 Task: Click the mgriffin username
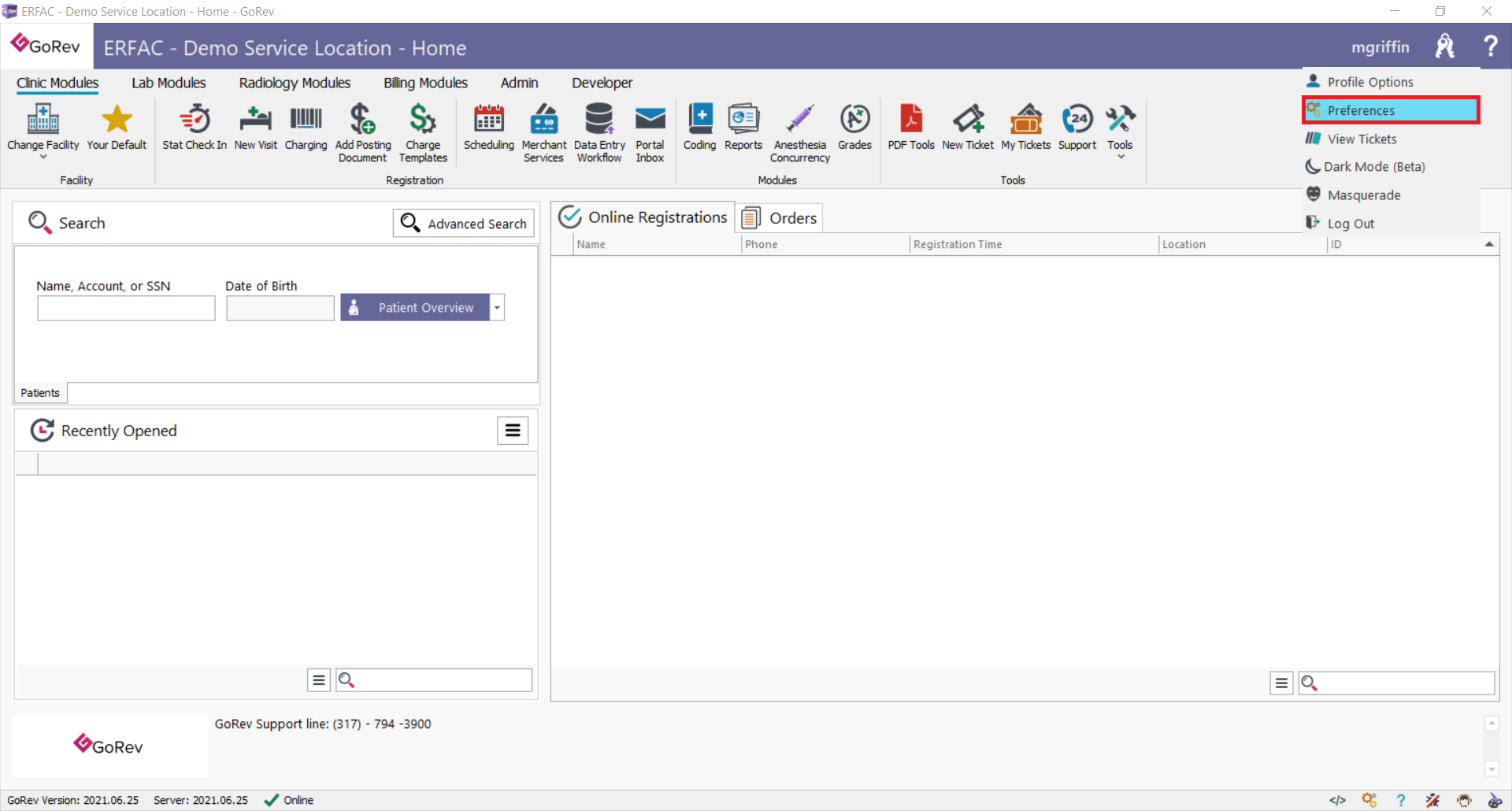[1380, 47]
